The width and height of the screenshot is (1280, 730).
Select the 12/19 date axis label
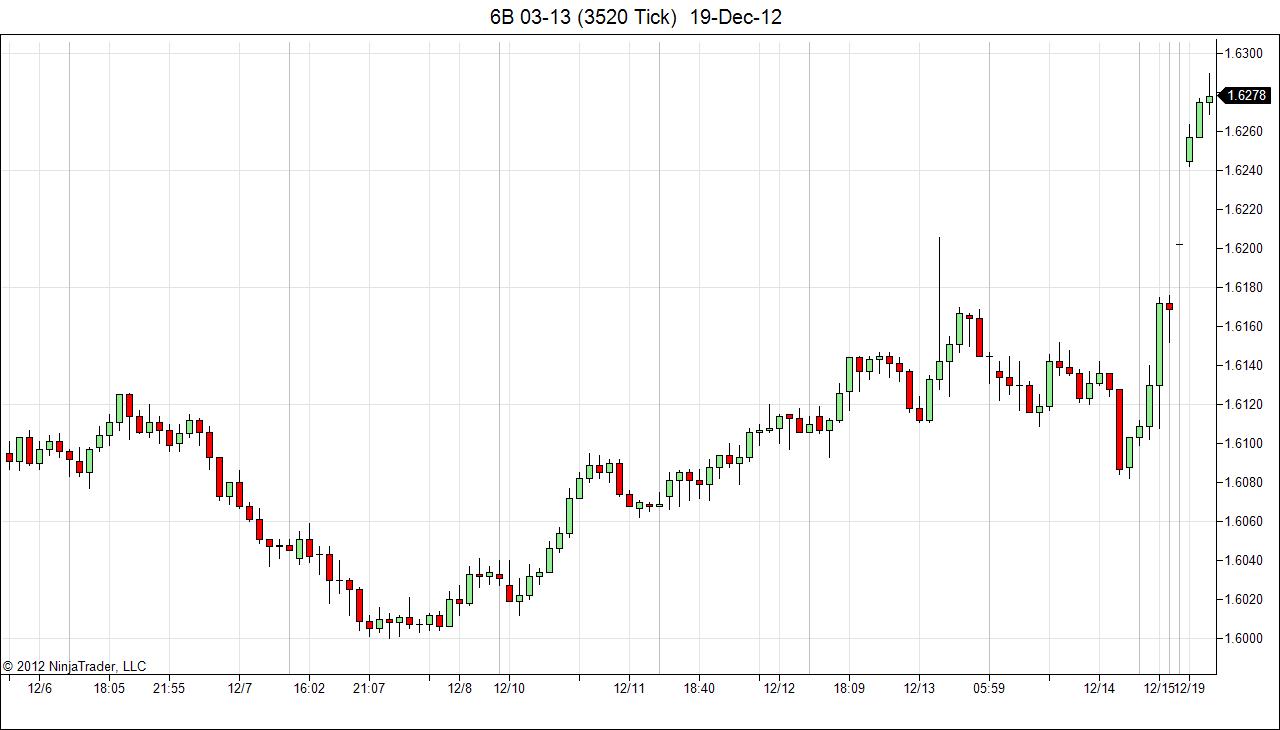click(1189, 688)
